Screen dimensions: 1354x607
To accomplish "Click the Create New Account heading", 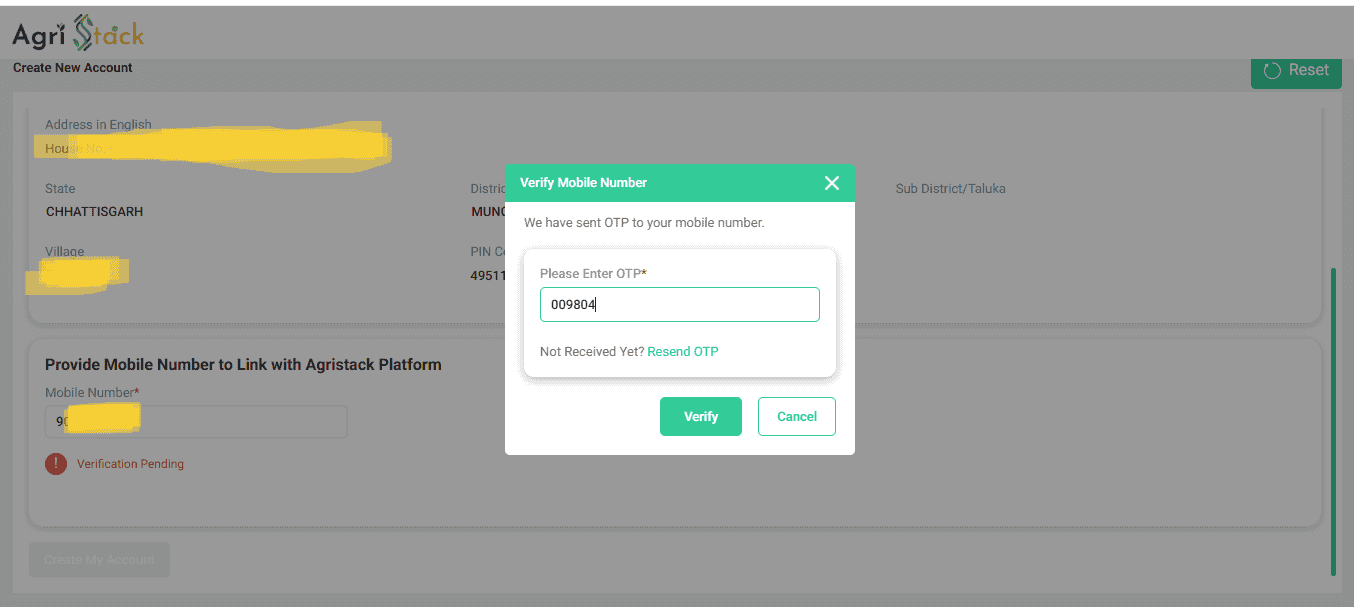I will click(x=73, y=68).
